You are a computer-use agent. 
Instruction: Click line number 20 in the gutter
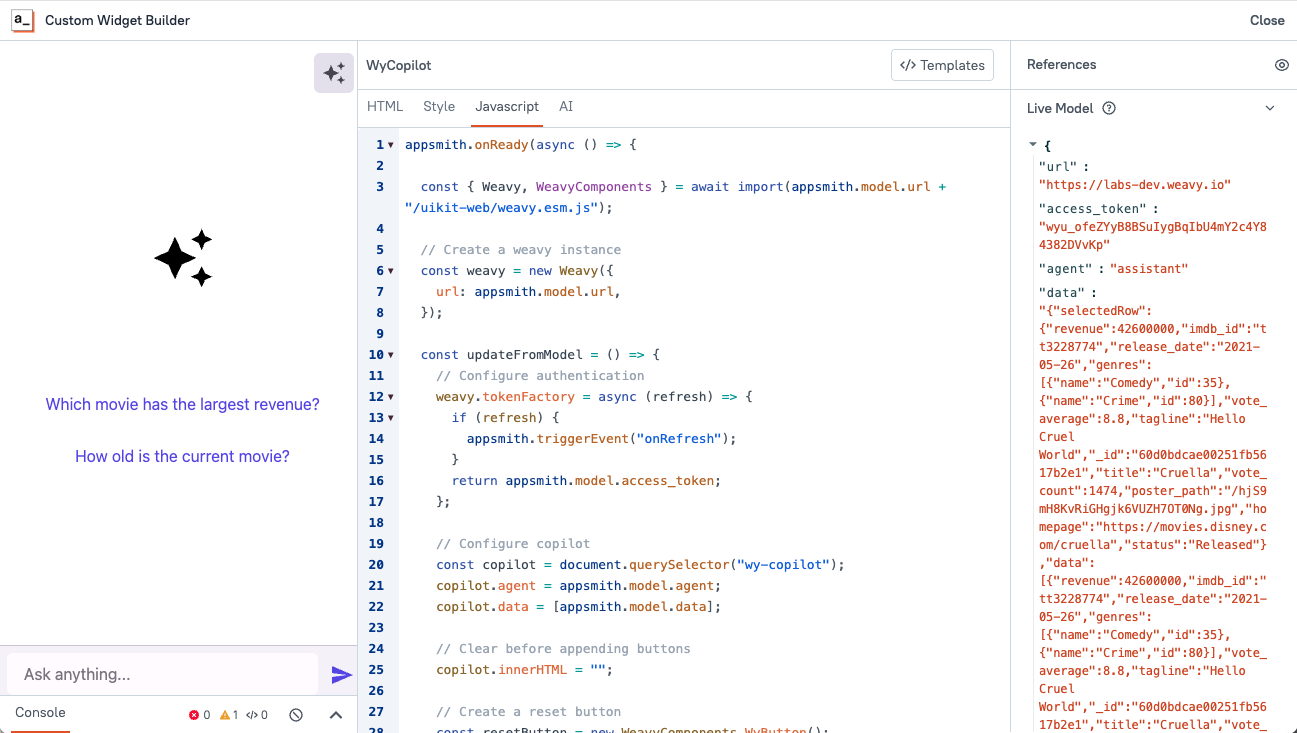(376, 565)
